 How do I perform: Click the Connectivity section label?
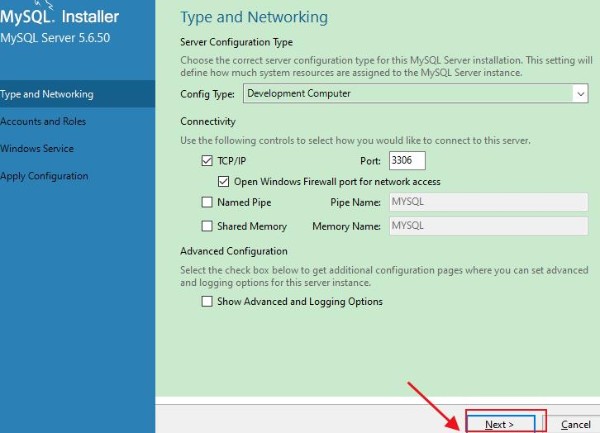[x=208, y=122]
